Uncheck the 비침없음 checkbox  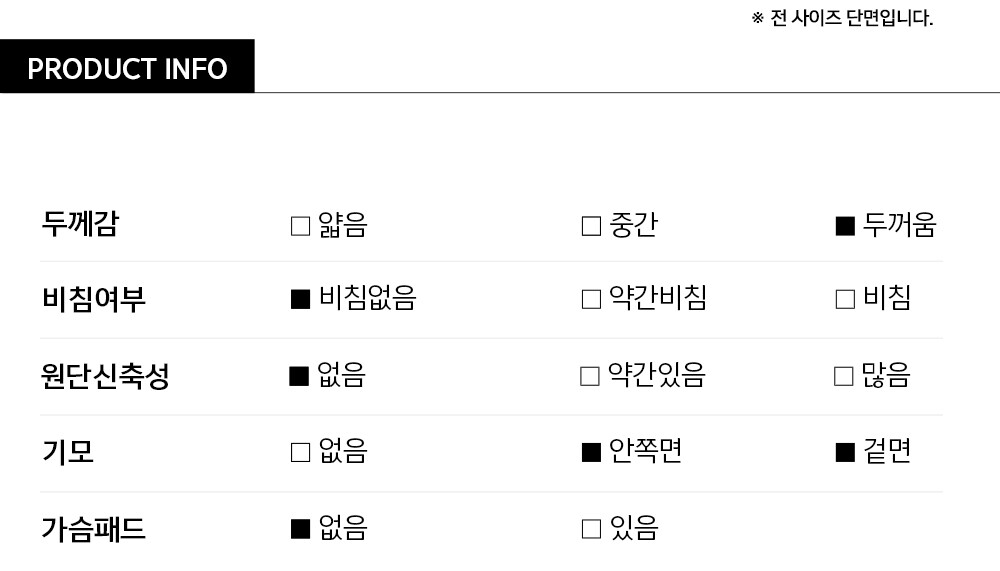(x=300, y=299)
